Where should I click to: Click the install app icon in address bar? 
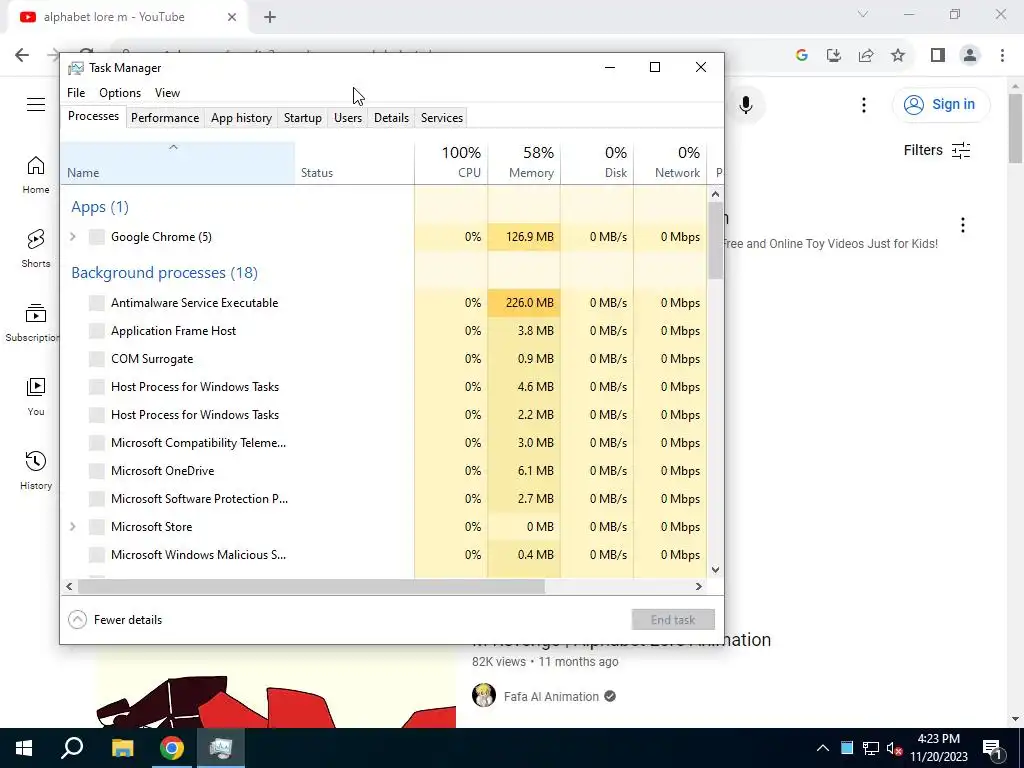[x=834, y=55]
